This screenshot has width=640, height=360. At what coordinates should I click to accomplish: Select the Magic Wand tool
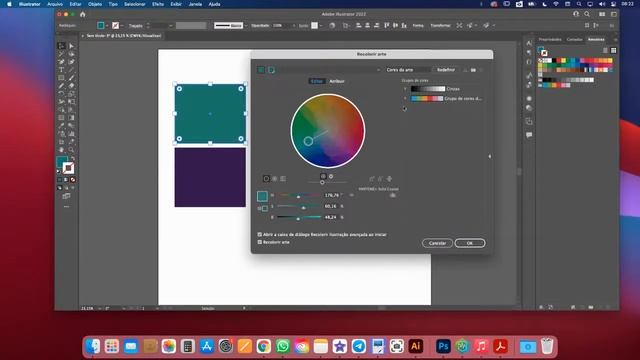(x=61, y=53)
